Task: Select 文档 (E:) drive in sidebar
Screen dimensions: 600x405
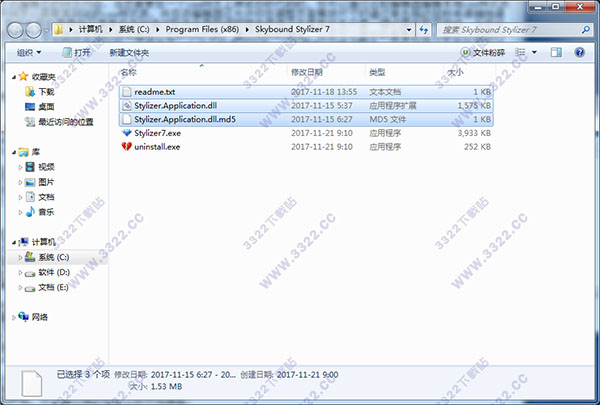Action: 53,287
